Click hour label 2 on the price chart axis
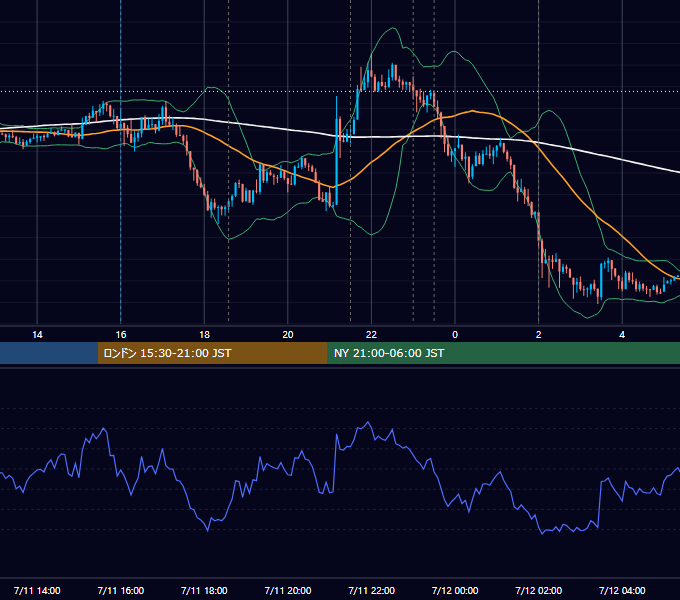The image size is (680, 600). point(539,335)
